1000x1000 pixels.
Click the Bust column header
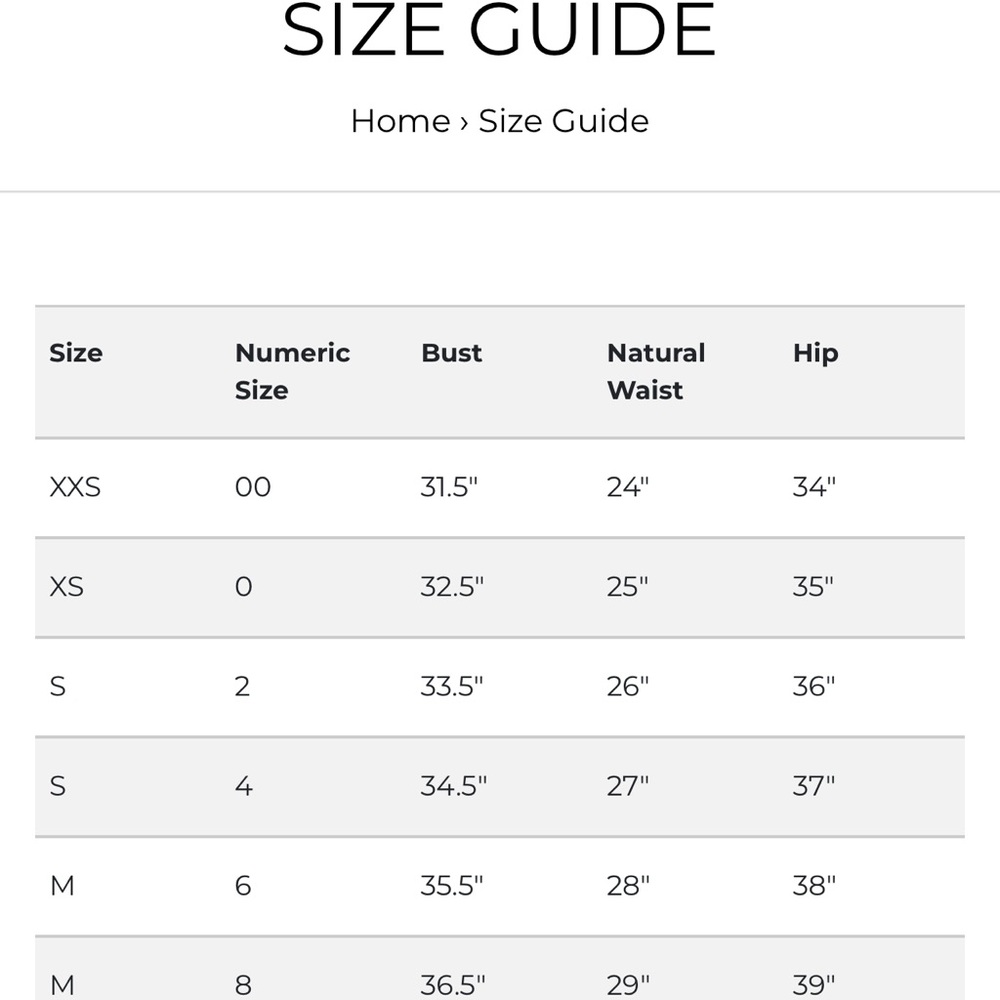tap(452, 353)
